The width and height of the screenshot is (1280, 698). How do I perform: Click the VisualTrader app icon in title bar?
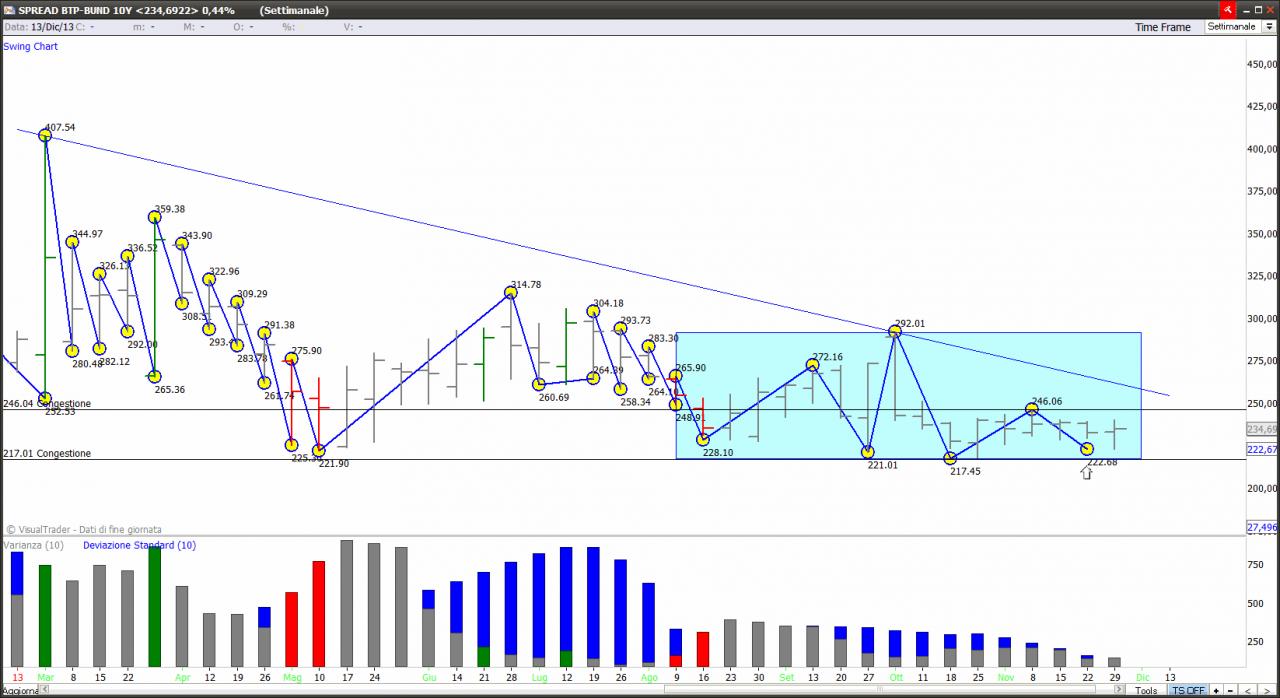pos(9,10)
